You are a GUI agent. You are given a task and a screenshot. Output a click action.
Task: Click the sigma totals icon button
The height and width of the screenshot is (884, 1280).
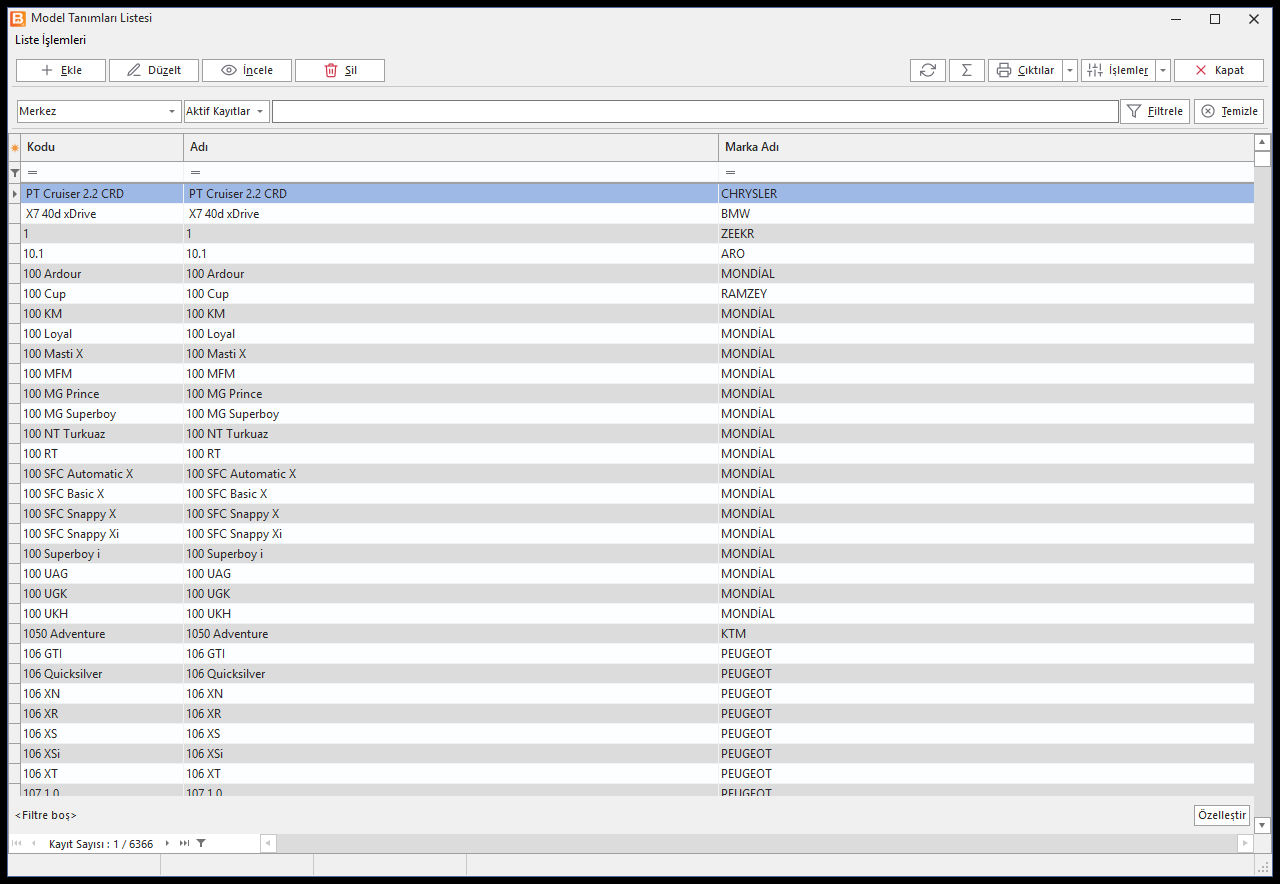pyautogui.click(x=967, y=70)
